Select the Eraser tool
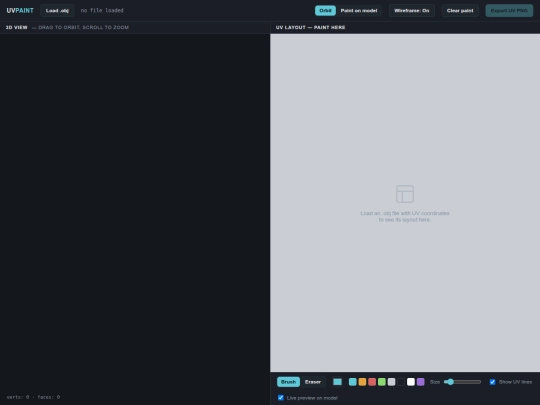The width and height of the screenshot is (540, 405). click(x=313, y=382)
